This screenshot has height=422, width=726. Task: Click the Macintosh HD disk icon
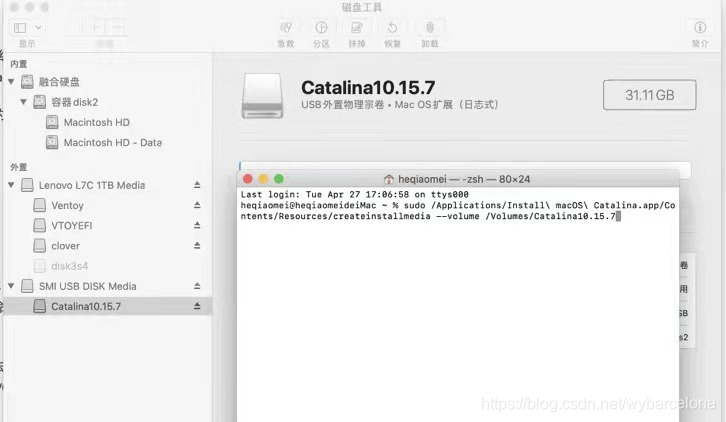point(52,122)
